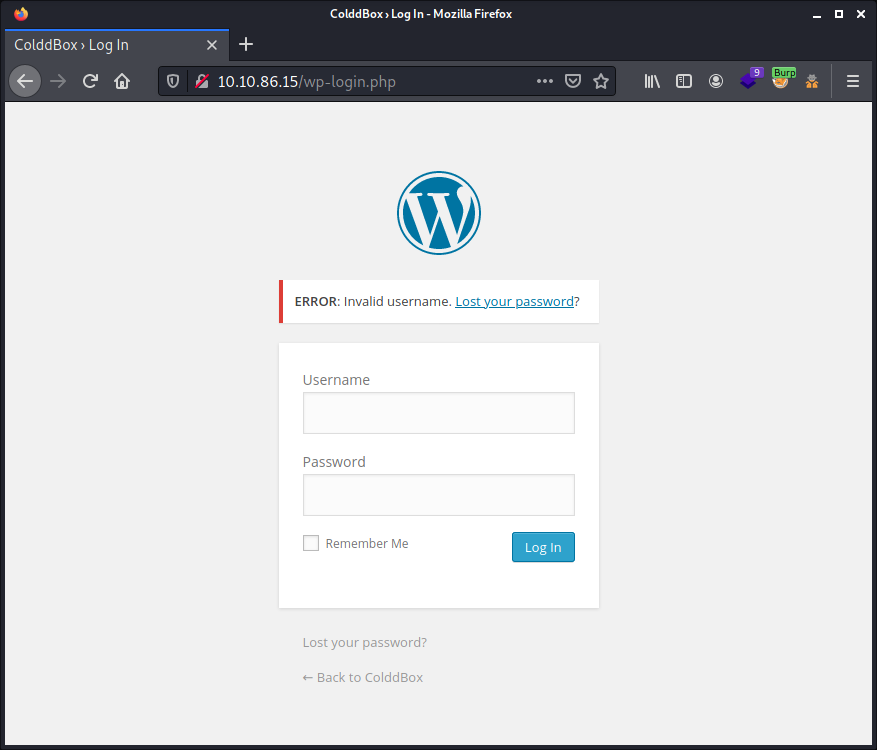Image resolution: width=877 pixels, height=750 pixels.
Task: View insecure connection padlock details
Action: point(202,82)
